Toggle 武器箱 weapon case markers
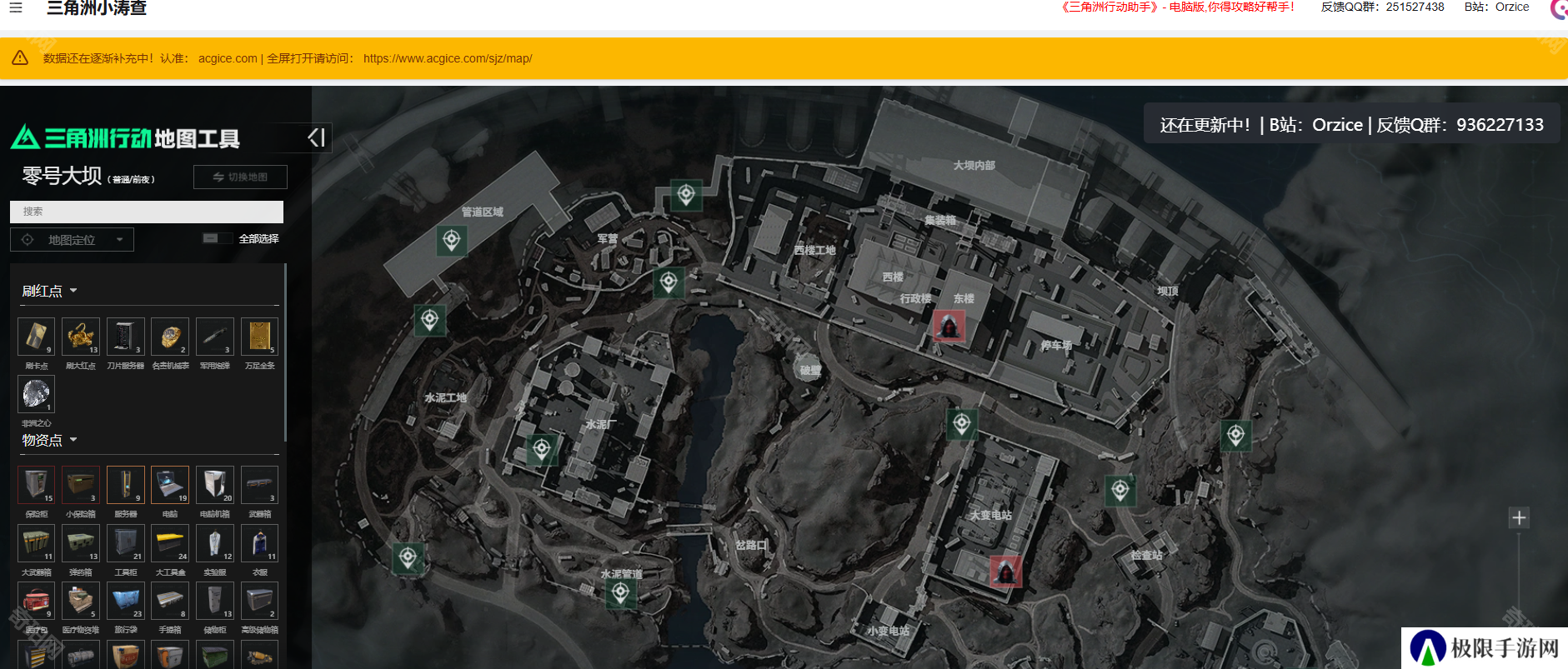Screen dimensions: 1568x669 click(x=259, y=485)
